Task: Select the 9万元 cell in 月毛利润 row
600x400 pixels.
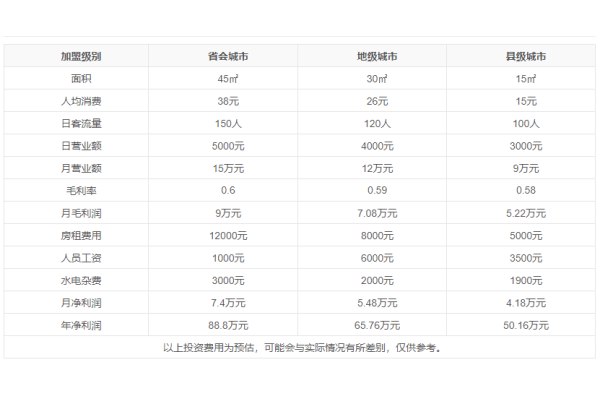Action: (223, 213)
